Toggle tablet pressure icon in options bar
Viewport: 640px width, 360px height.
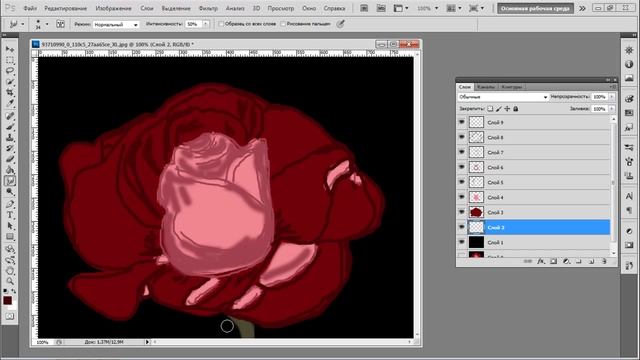[340, 24]
